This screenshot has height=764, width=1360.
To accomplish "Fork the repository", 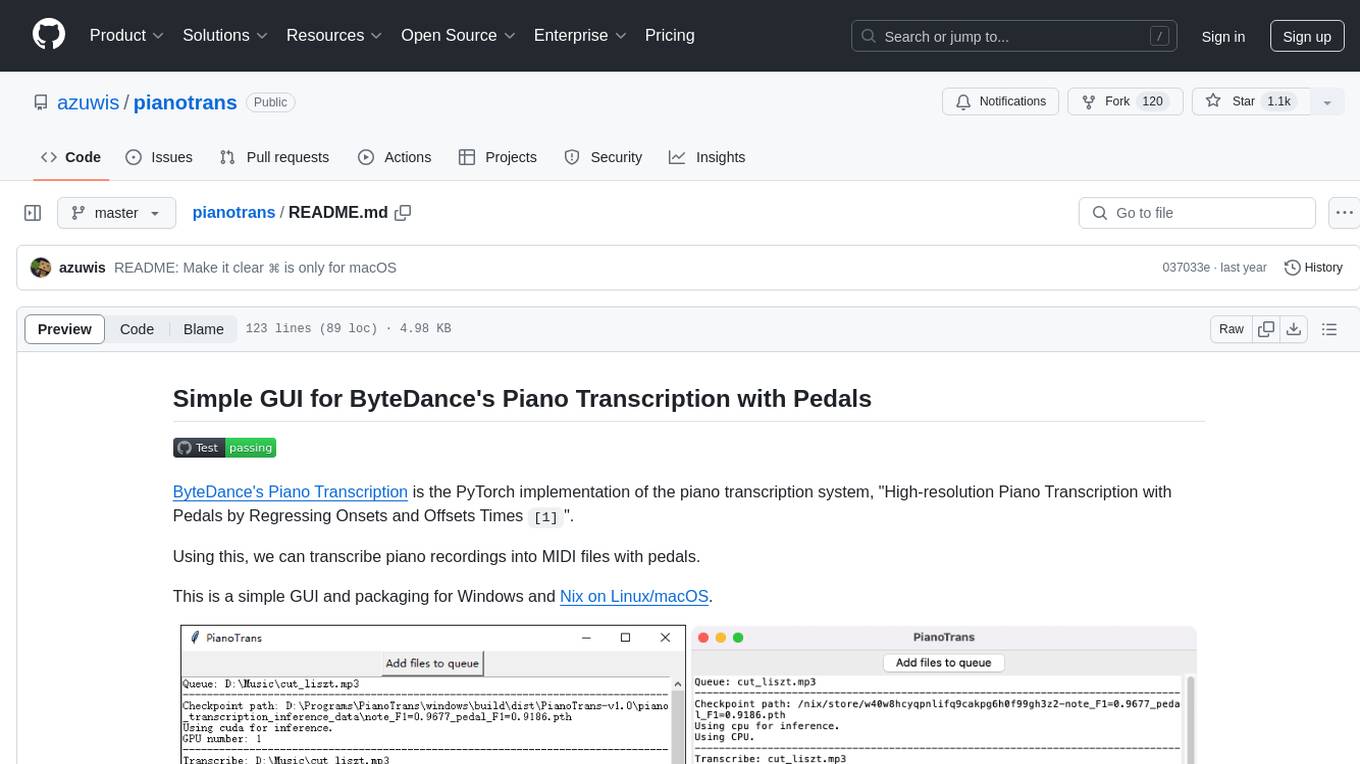I will pyautogui.click(x=1126, y=101).
